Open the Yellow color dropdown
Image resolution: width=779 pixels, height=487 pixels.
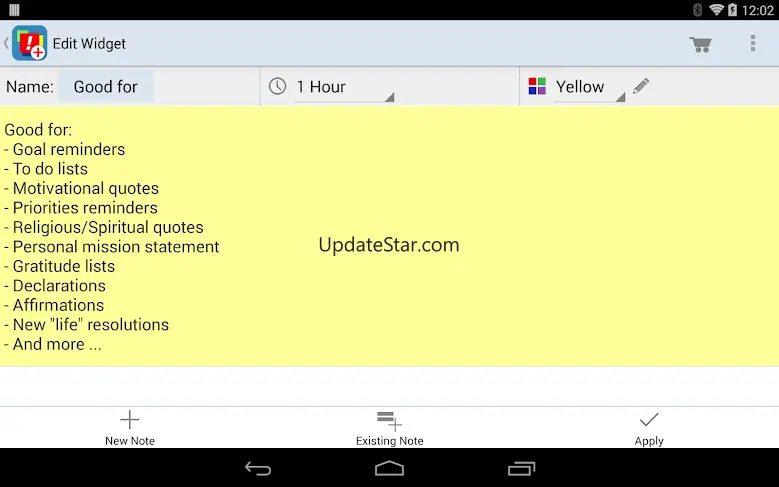(x=589, y=87)
